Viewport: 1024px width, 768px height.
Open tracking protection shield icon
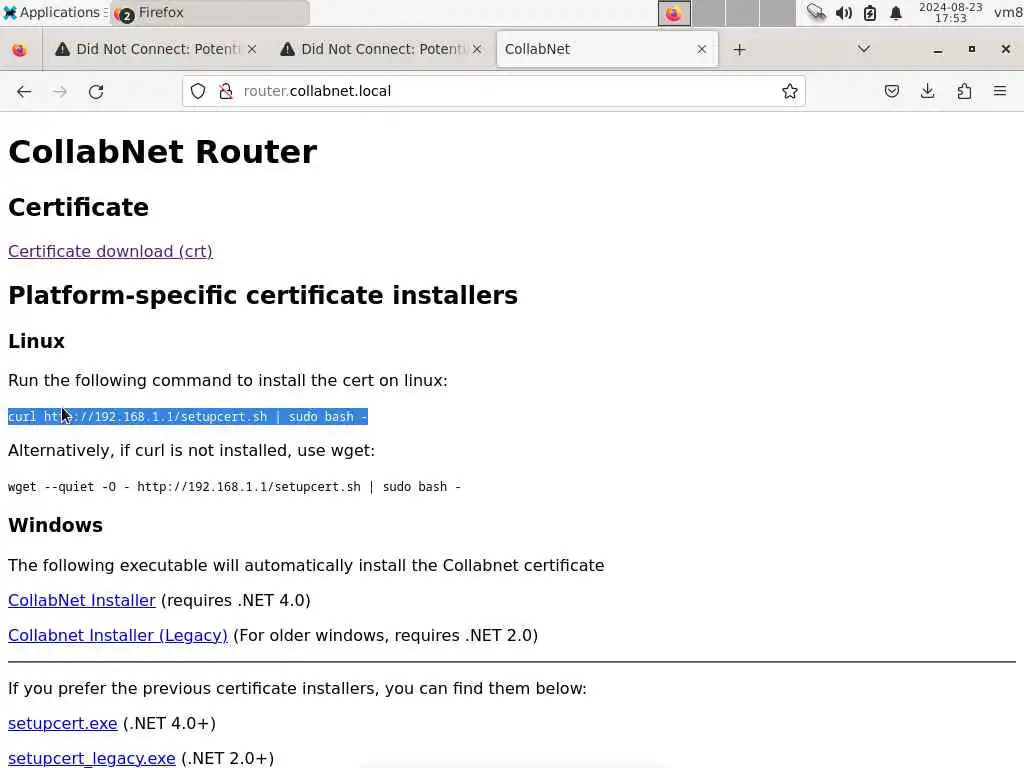(198, 91)
